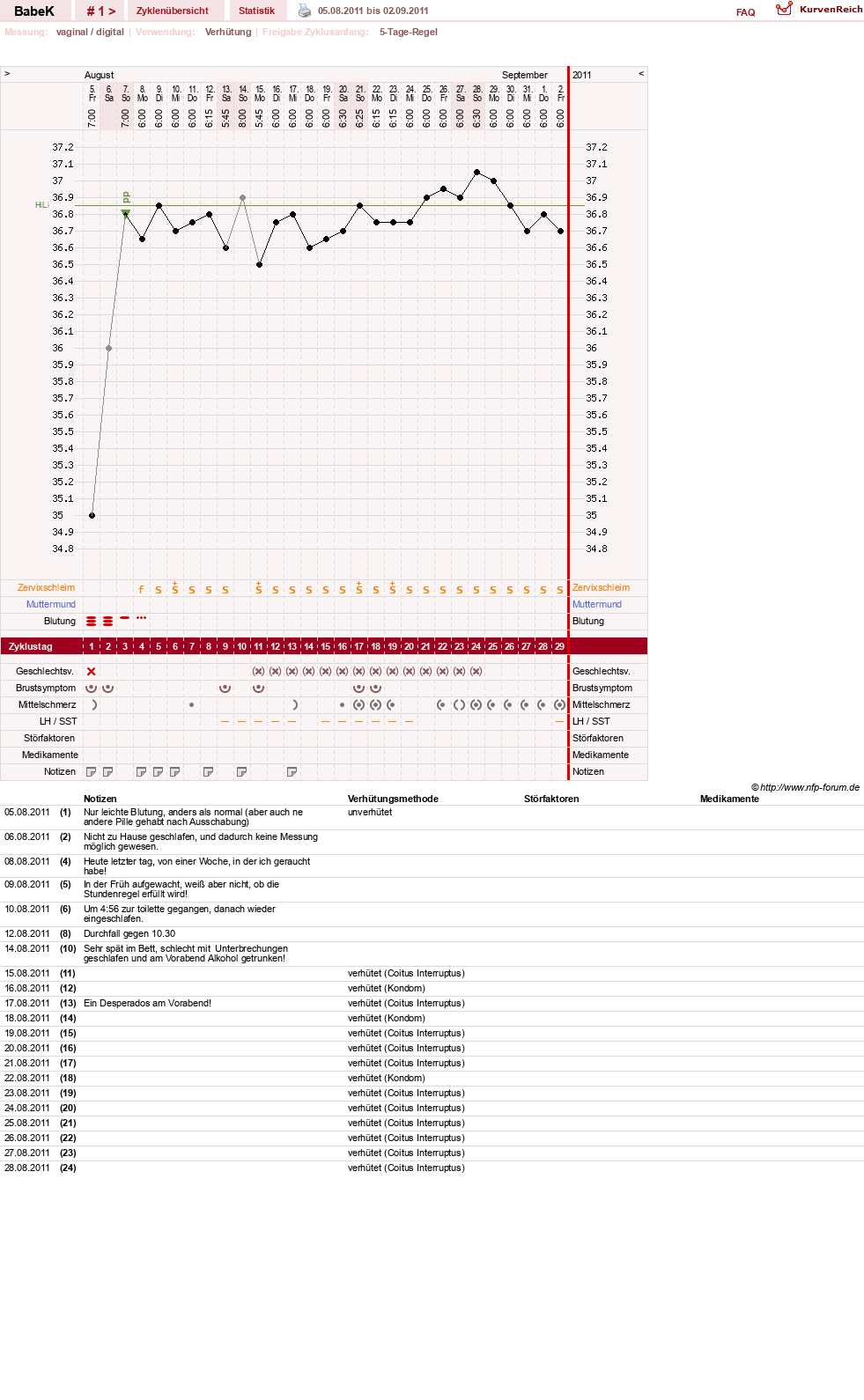Screen dimensions: 864x1400
Task: Open the note icon on cycle day 13
Action: point(292,772)
